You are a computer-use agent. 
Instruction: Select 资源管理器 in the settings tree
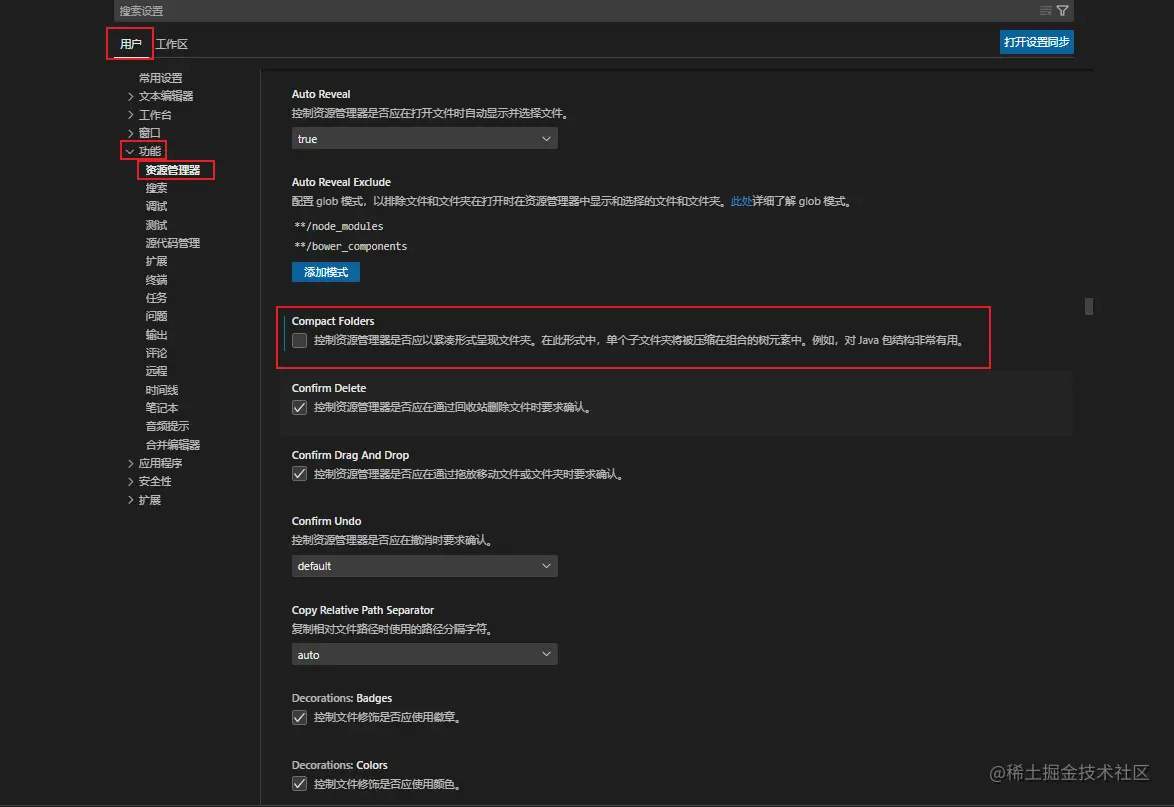click(x=173, y=170)
